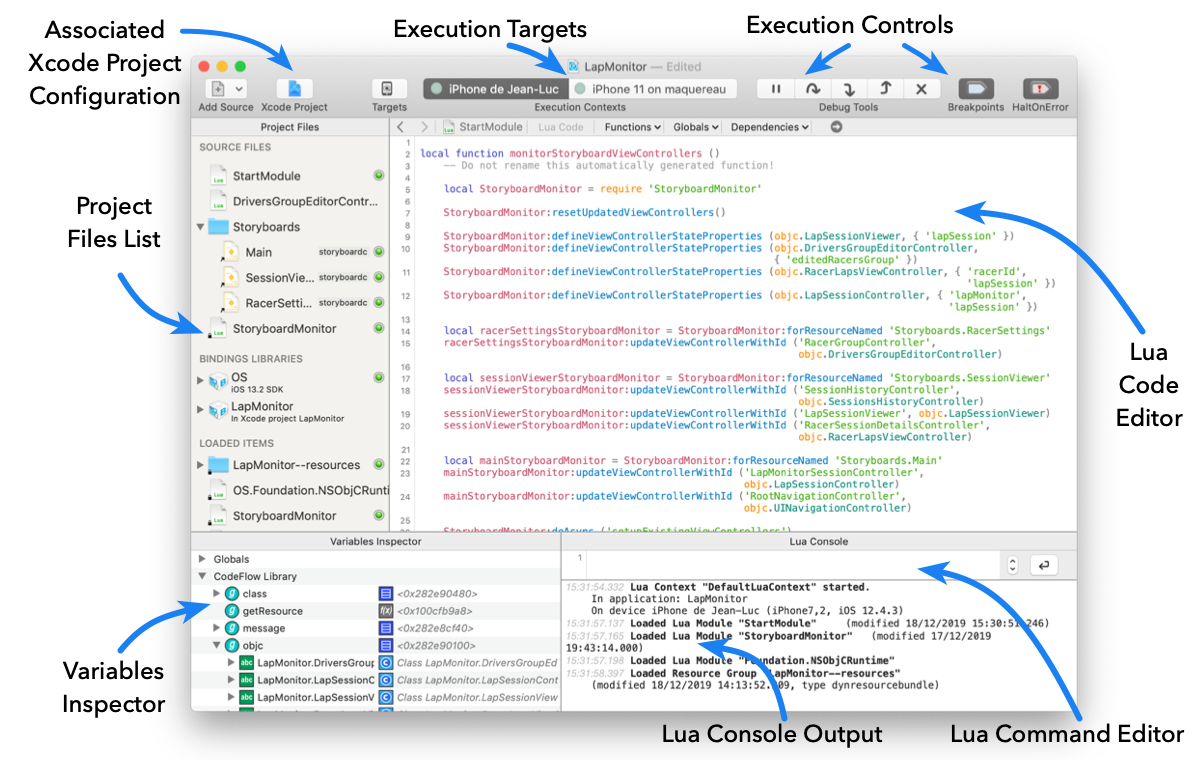Toggle the Breakpoints button
Viewport: 1200px width, 760px height.
coord(976,89)
